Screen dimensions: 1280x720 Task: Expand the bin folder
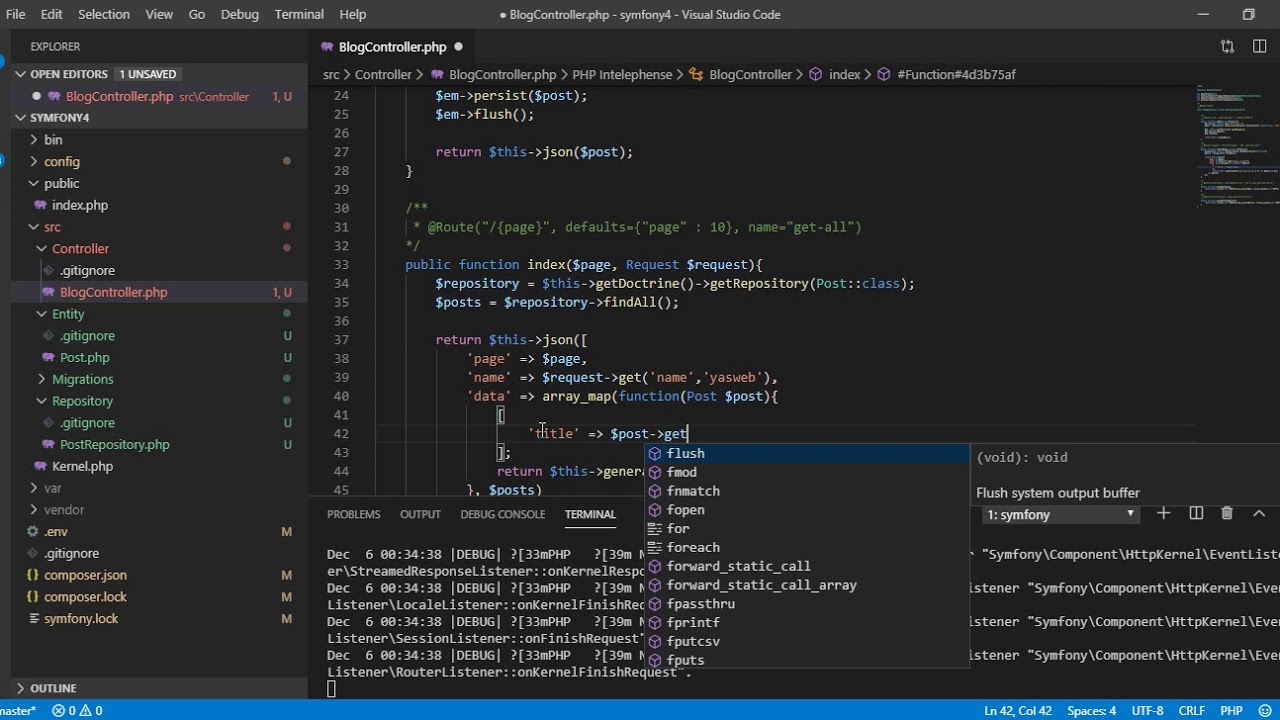tap(34, 139)
